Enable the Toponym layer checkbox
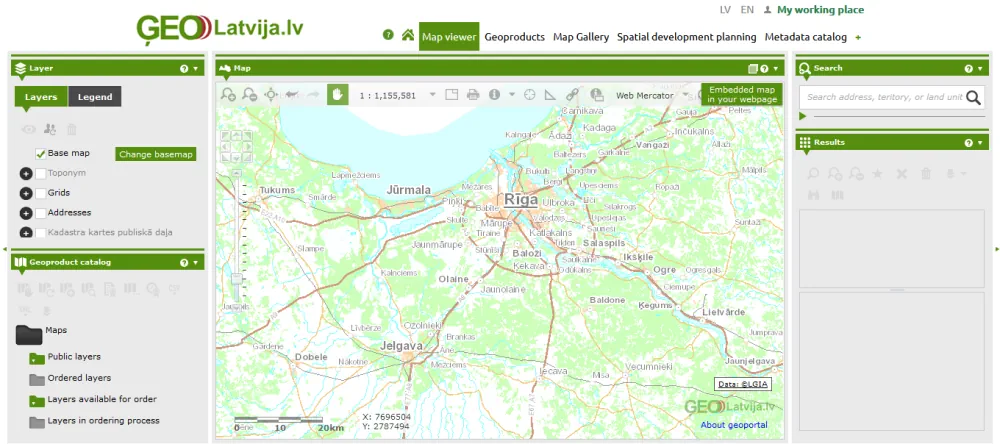The height and width of the screenshot is (444, 1000). click(41, 174)
